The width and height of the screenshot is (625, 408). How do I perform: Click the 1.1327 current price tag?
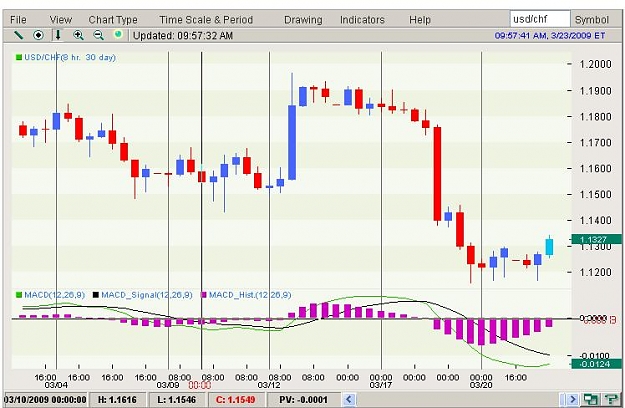596,239
